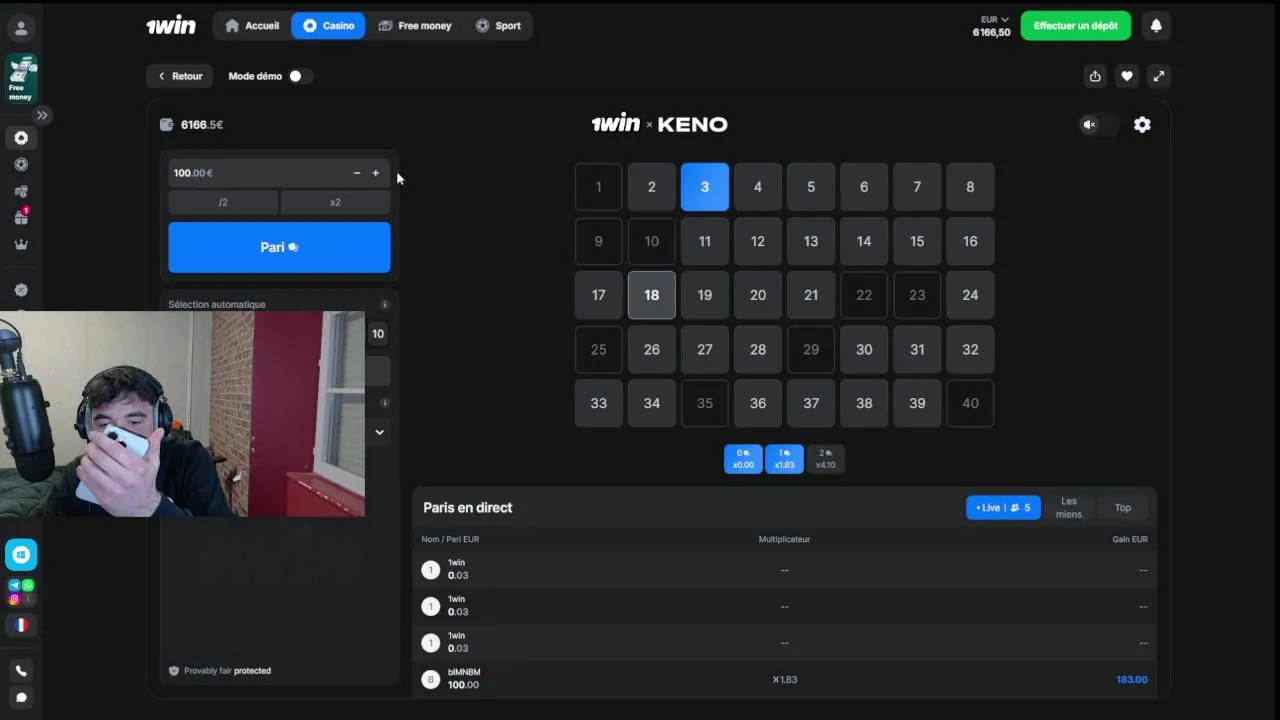Download the Windows app icon
Image resolution: width=1280 pixels, height=720 pixels.
click(21, 554)
